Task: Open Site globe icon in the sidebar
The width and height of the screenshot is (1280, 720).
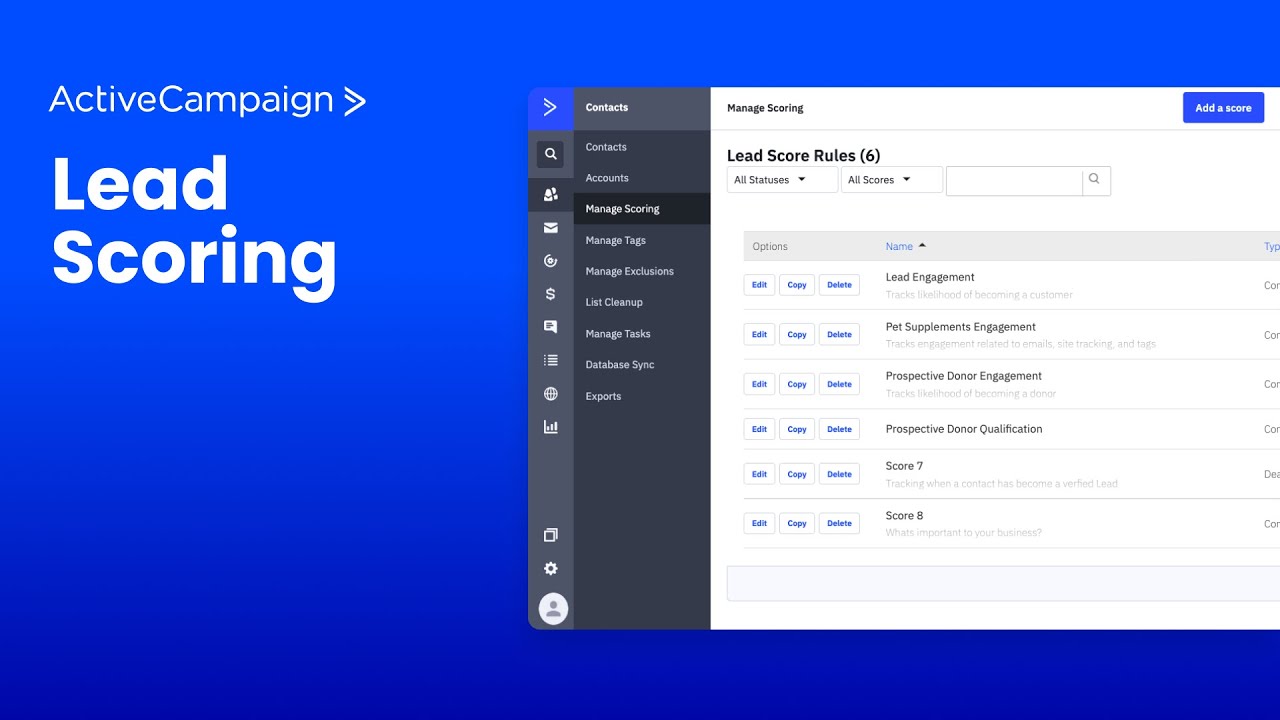Action: (x=550, y=394)
